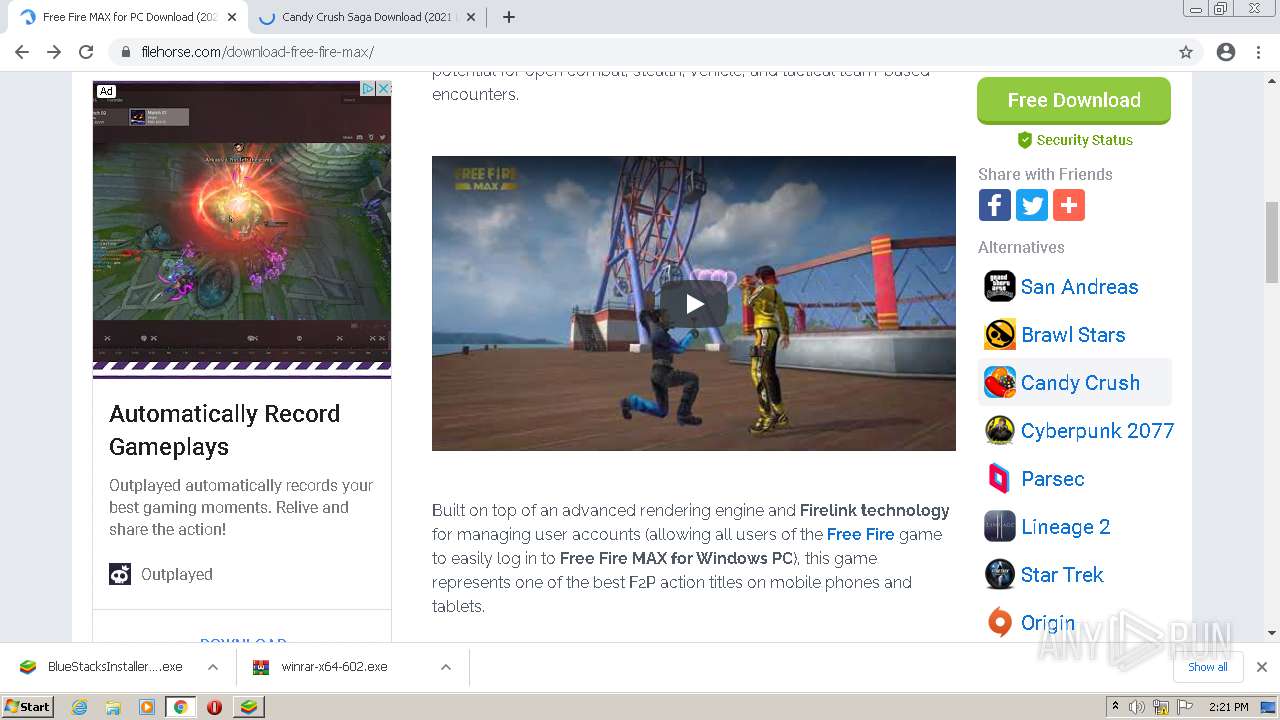Viewport: 1280px width, 720px height.
Task: View the site info lock icon
Action: click(x=126, y=52)
